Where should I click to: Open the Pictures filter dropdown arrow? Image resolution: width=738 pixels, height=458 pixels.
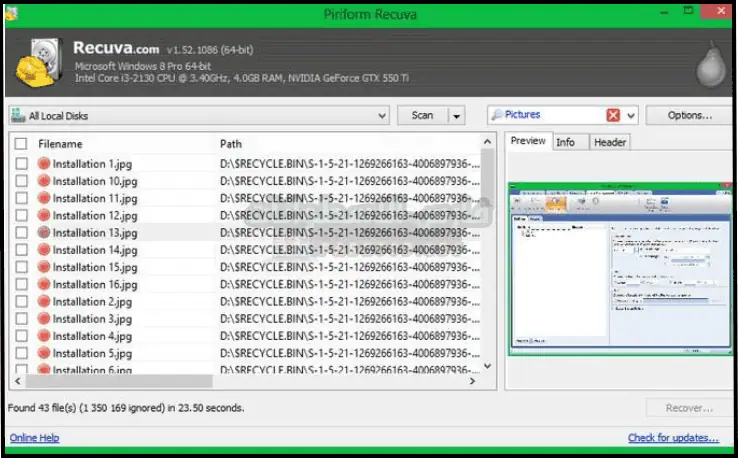coord(631,116)
